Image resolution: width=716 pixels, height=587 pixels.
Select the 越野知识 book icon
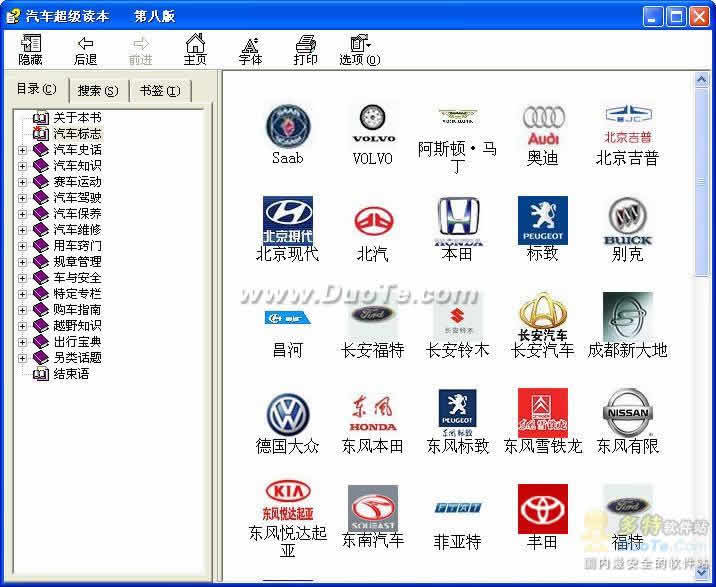pos(41,326)
